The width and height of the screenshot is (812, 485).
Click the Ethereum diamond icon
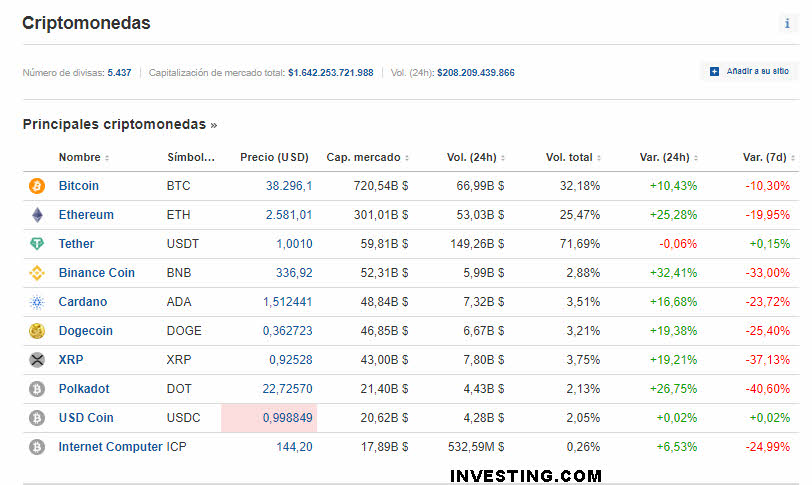(37, 215)
